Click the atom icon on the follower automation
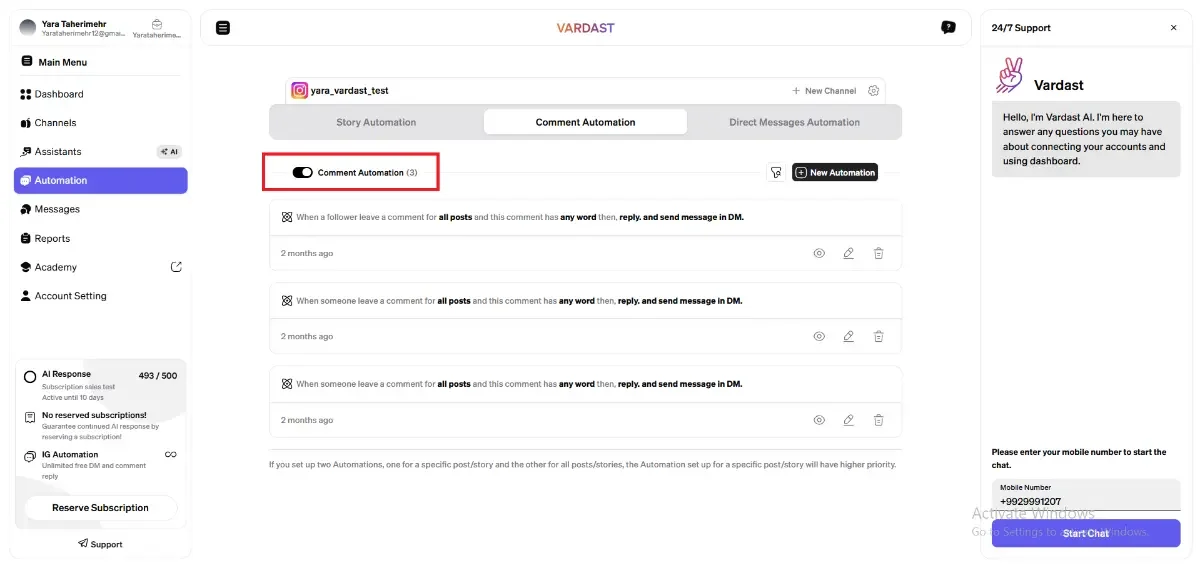Screen dimensions: 1200x568 tap(286, 217)
